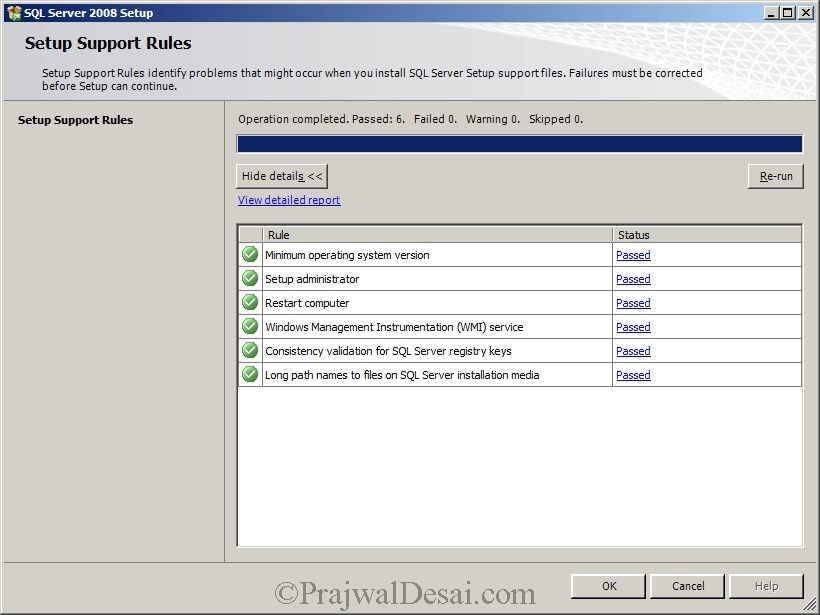Click the Help button
The image size is (820, 615).
pos(766,586)
